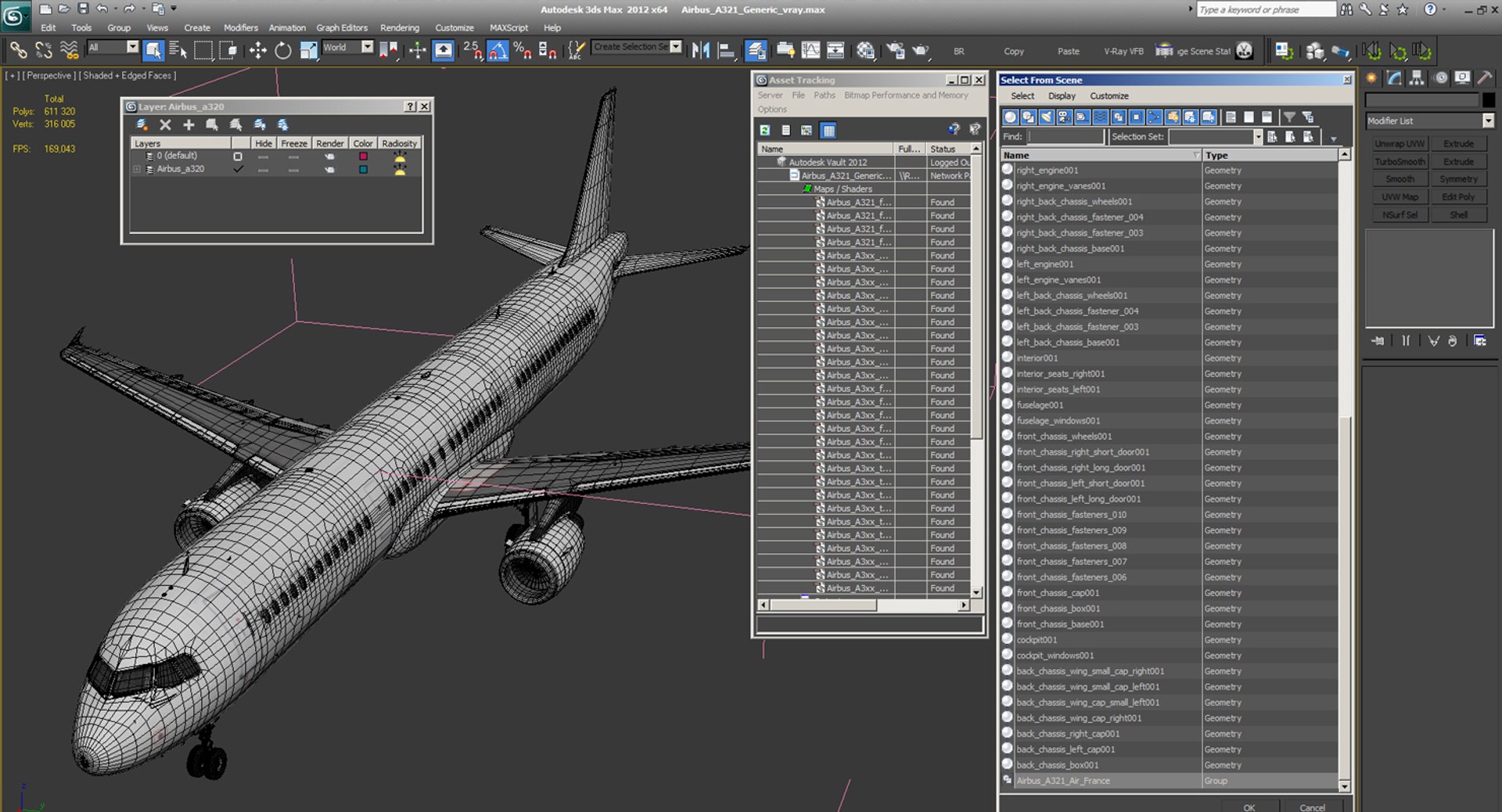
Task: Toggle current layer check for Airbus_a320
Action: click(238, 169)
